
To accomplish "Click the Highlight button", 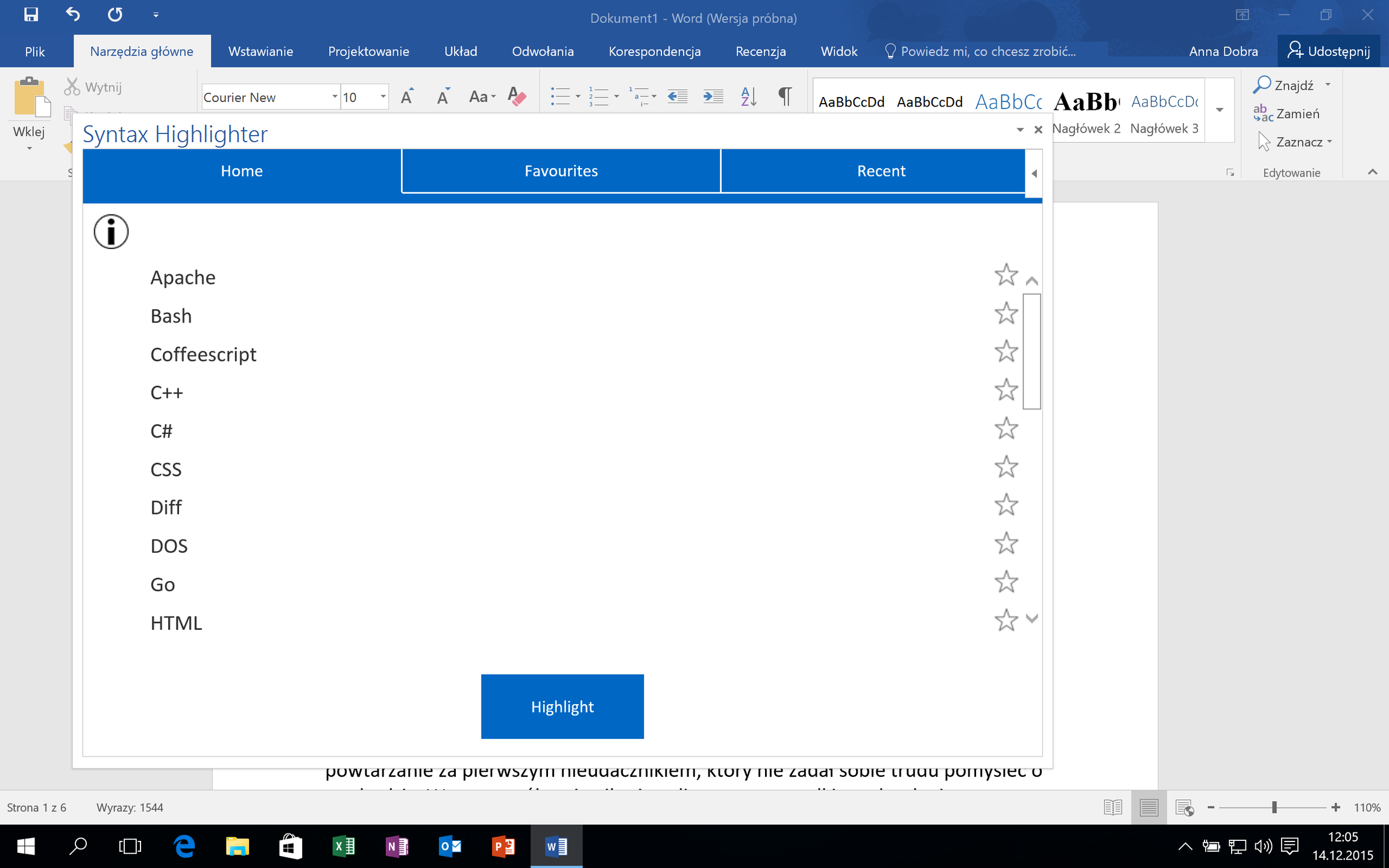I will tap(562, 706).
